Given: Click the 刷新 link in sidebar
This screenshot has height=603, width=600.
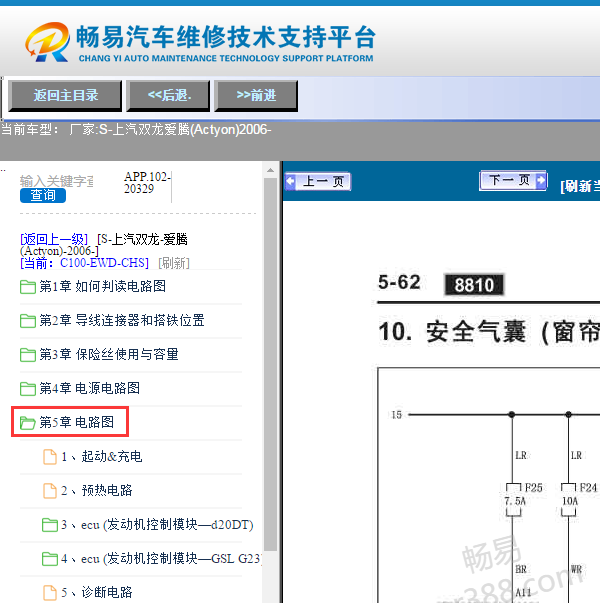Looking at the screenshot, I should [174, 263].
